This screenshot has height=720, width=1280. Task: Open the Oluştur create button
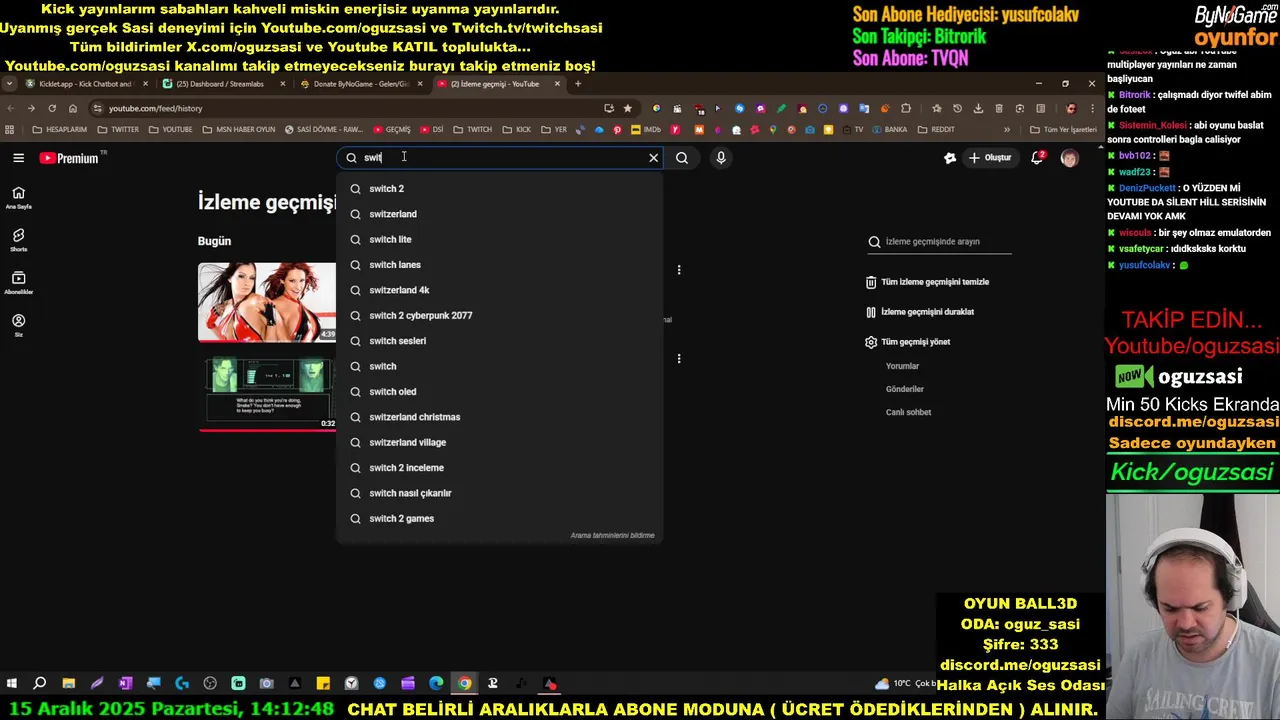pos(989,158)
